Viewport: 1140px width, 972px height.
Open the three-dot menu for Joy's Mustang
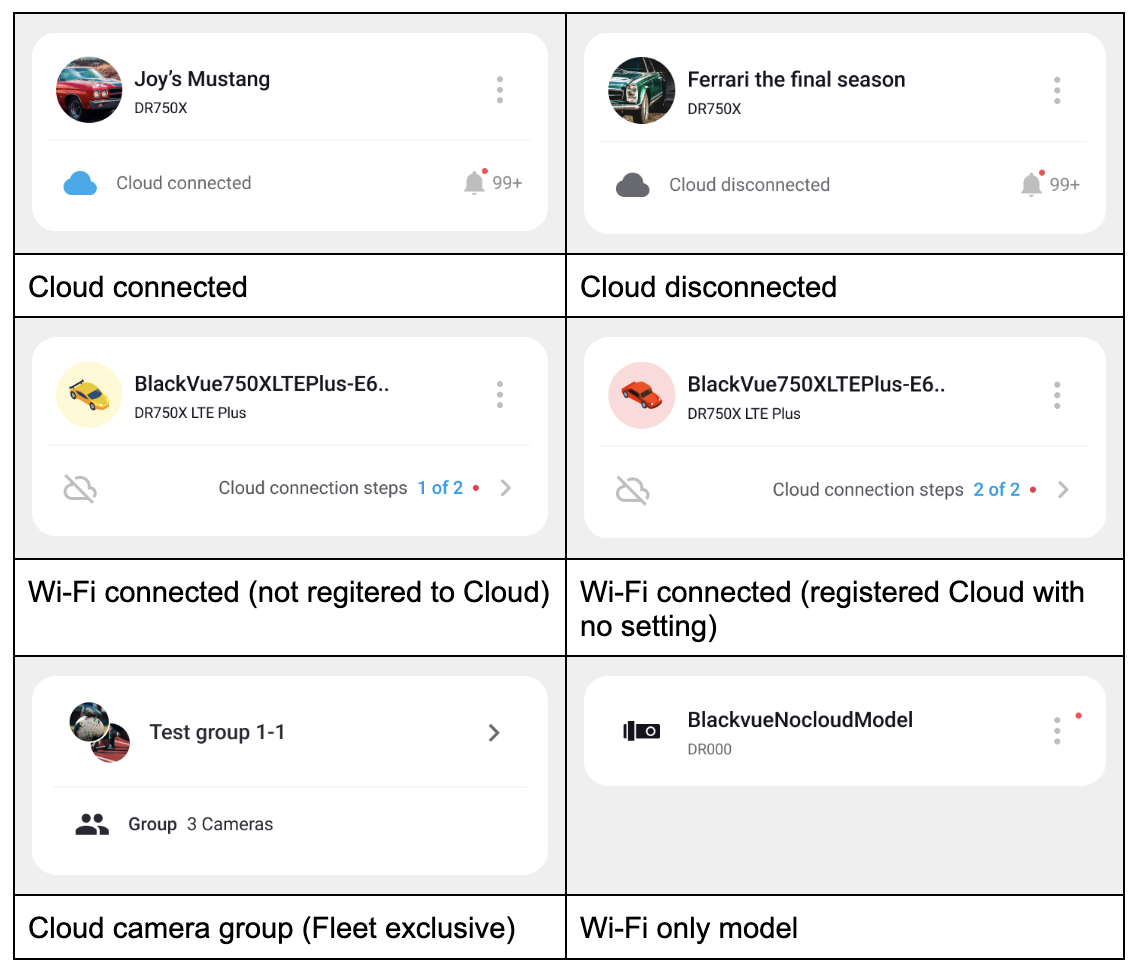(x=499, y=90)
